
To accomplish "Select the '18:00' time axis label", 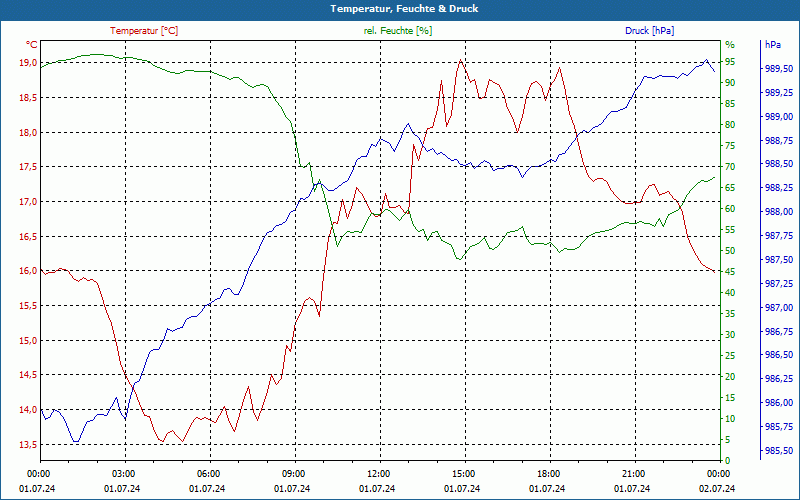I will click(548, 473).
